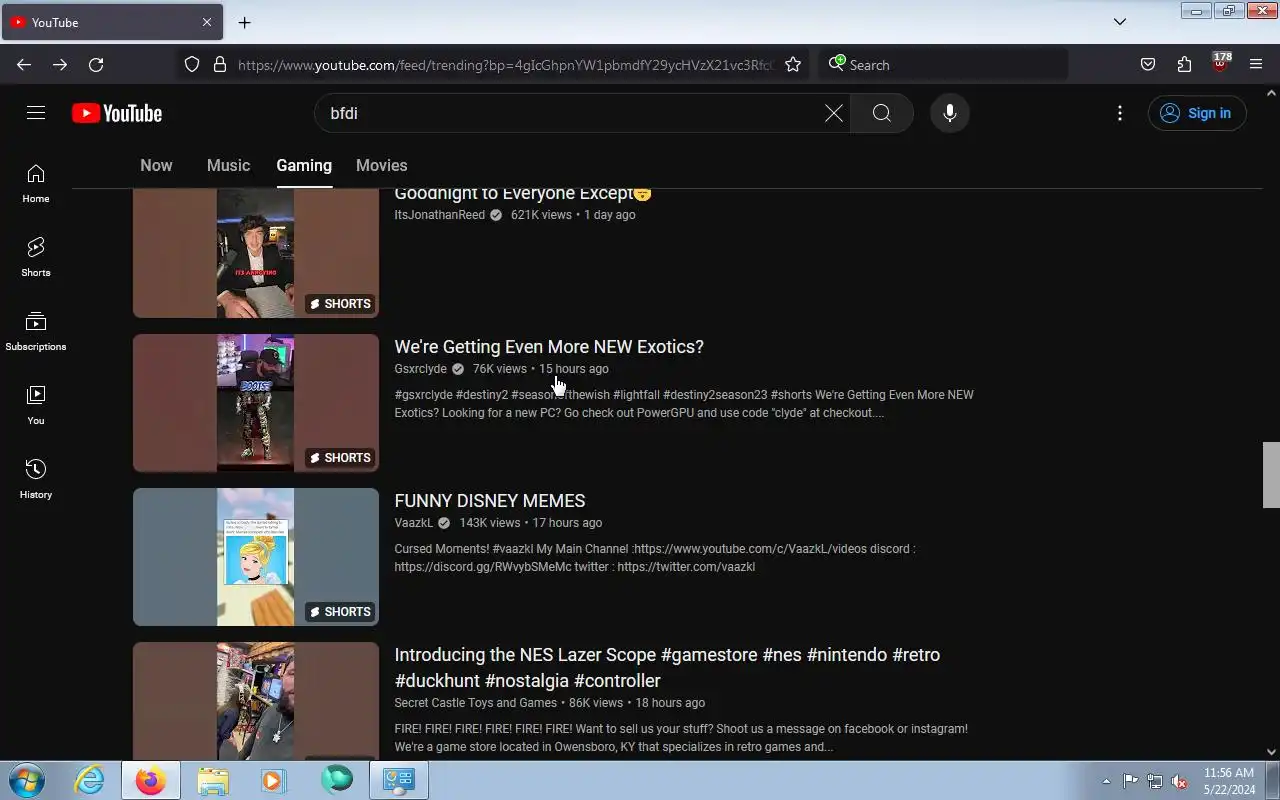Open Subscriptions in the sidebar
Viewport: 1280px width, 800px height.
click(36, 332)
